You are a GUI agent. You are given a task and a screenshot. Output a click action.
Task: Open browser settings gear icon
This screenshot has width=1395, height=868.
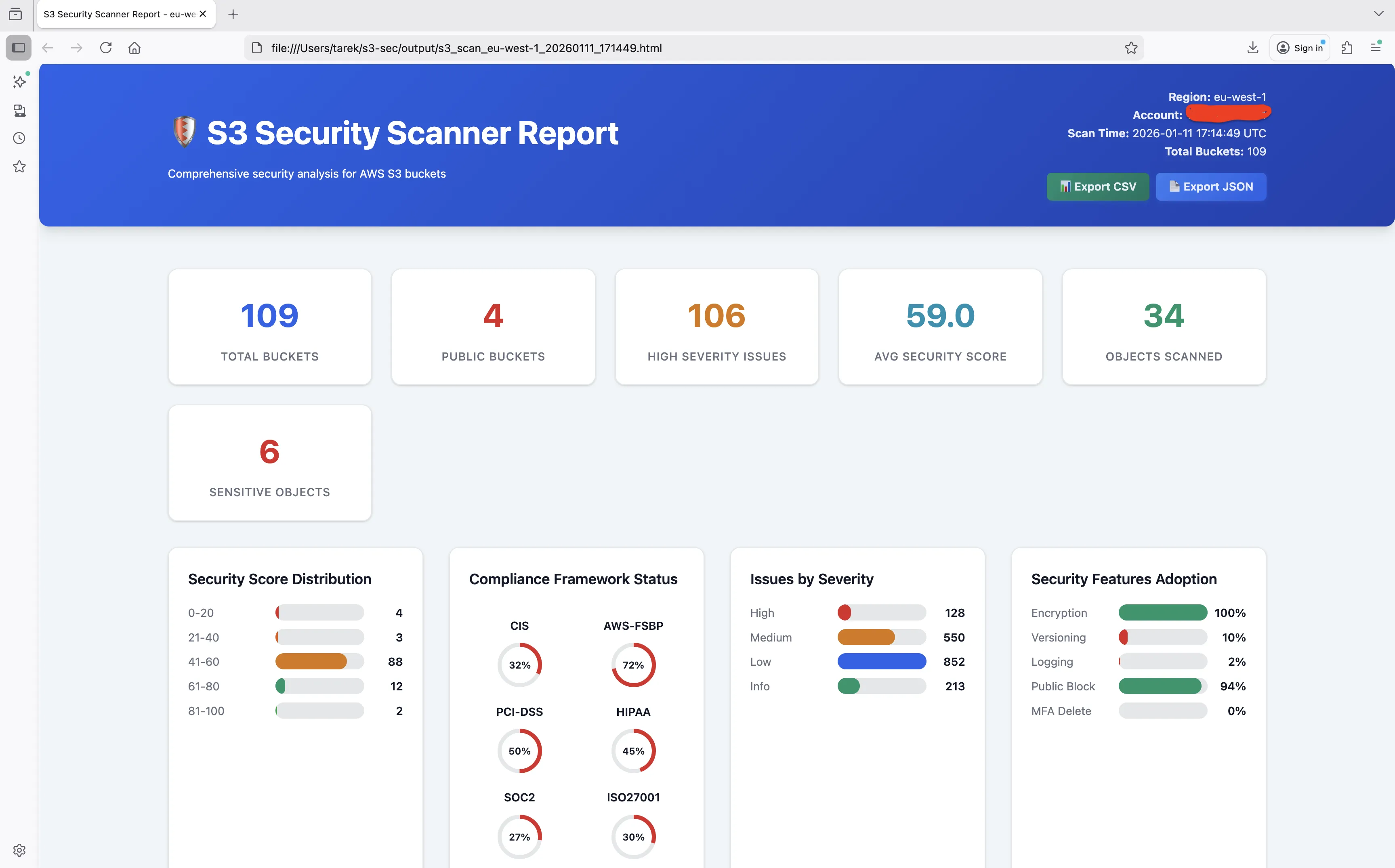[19, 850]
